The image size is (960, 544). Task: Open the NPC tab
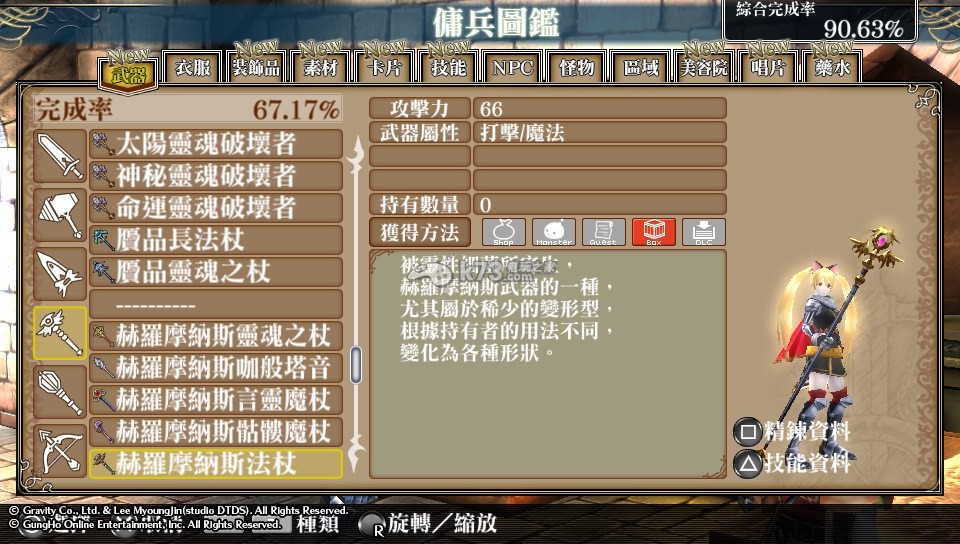click(x=512, y=67)
